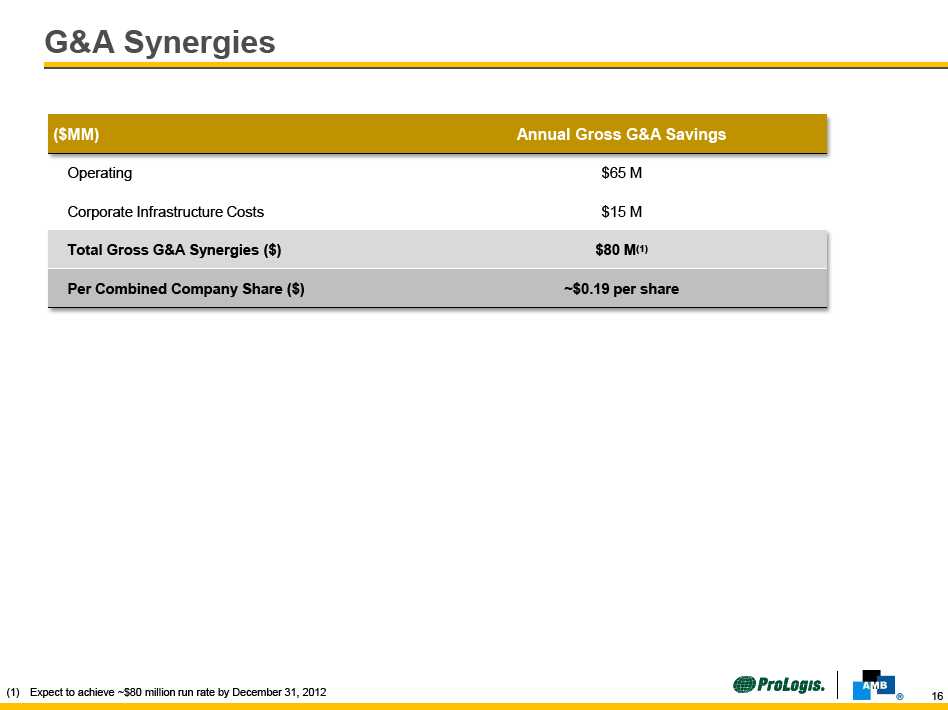Select the $65 M value

(x=620, y=173)
